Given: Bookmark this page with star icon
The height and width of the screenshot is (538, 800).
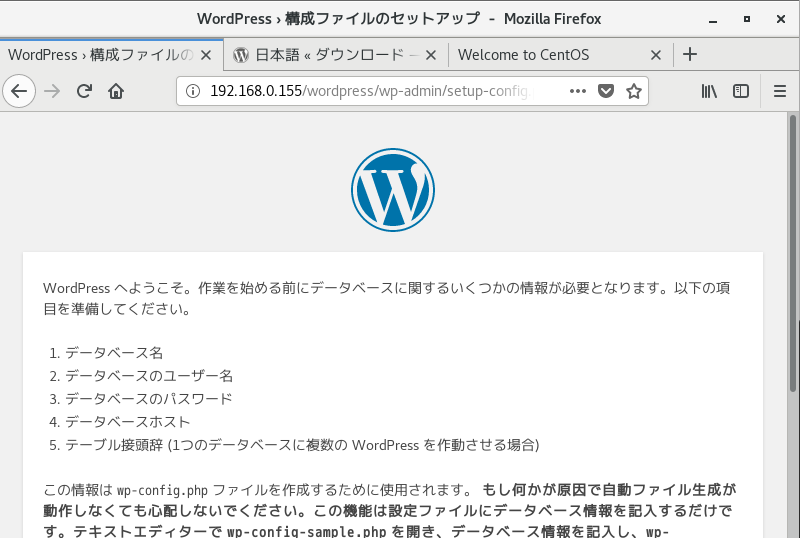Looking at the screenshot, I should (634, 91).
